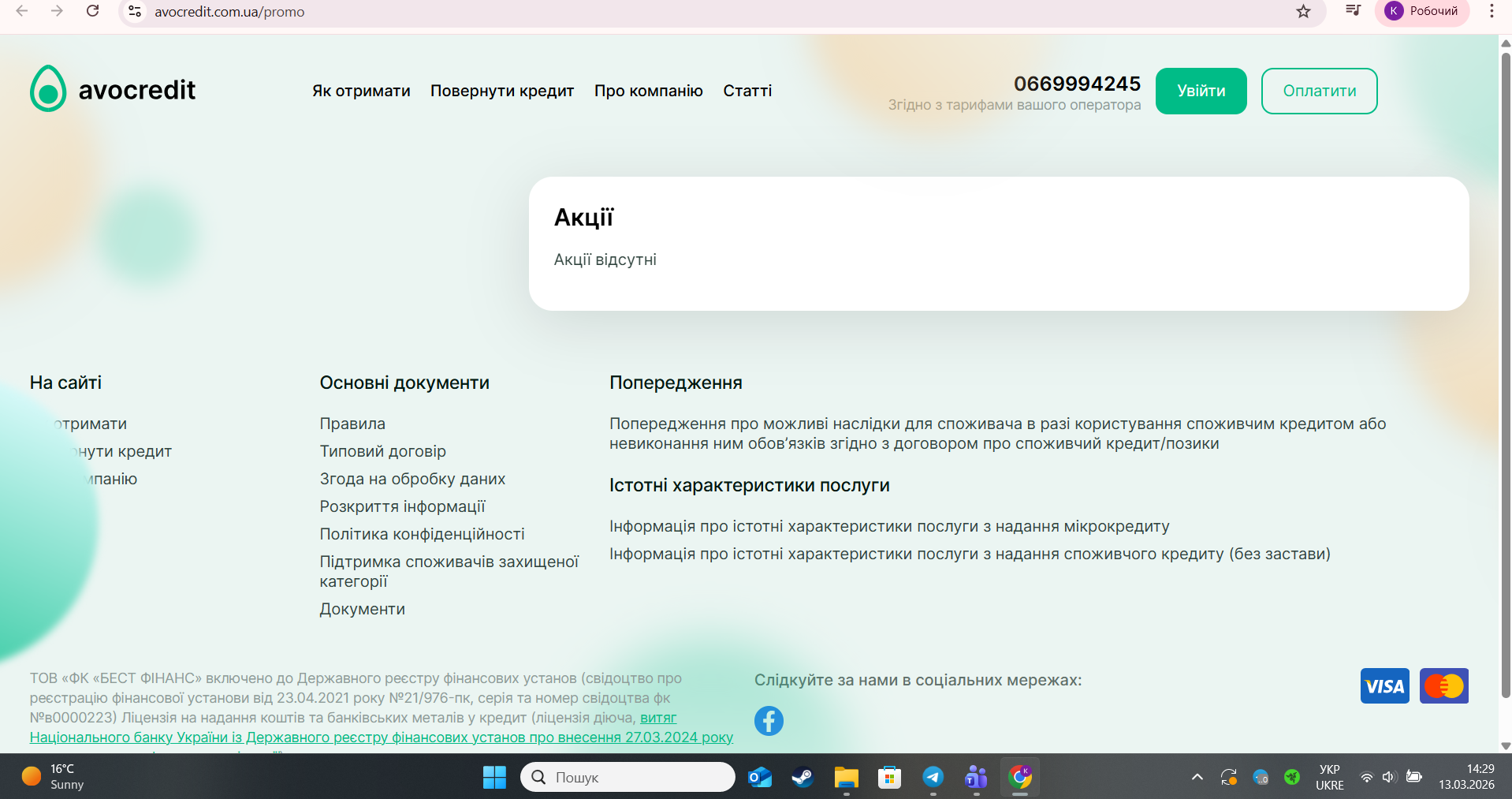
Task: Click the avocredit logo
Action: pos(113,89)
